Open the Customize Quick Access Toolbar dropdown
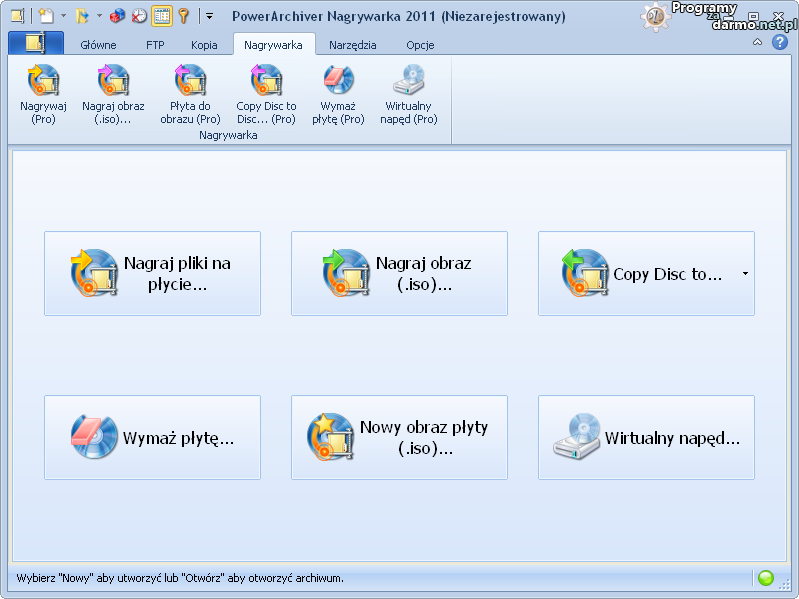The width and height of the screenshot is (799, 599). point(209,16)
